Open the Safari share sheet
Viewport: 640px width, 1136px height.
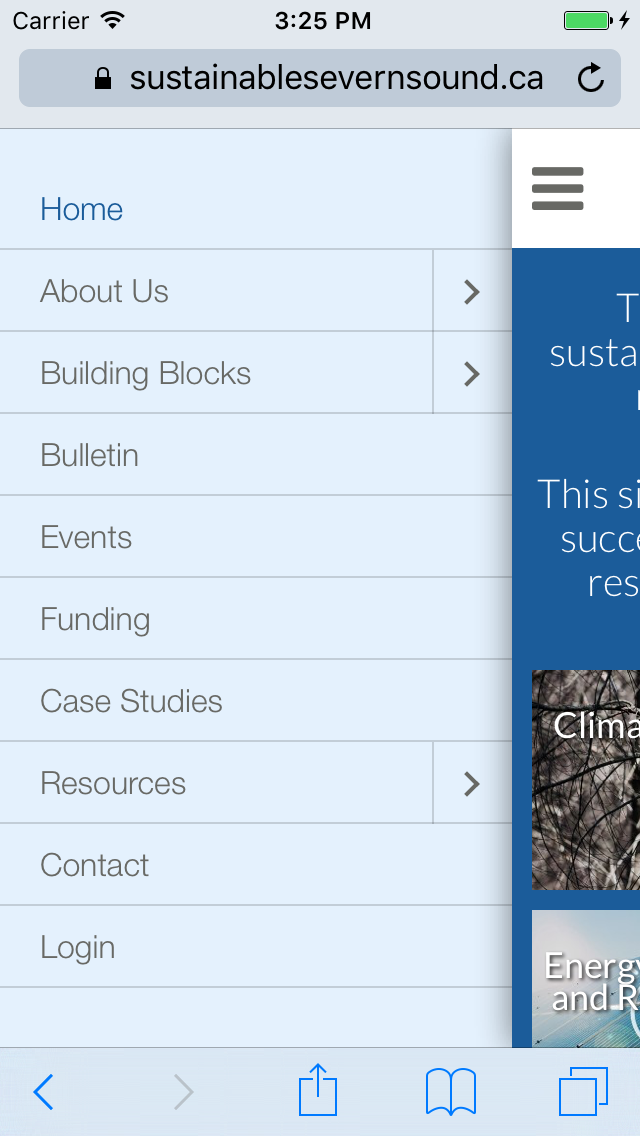coord(318,1090)
